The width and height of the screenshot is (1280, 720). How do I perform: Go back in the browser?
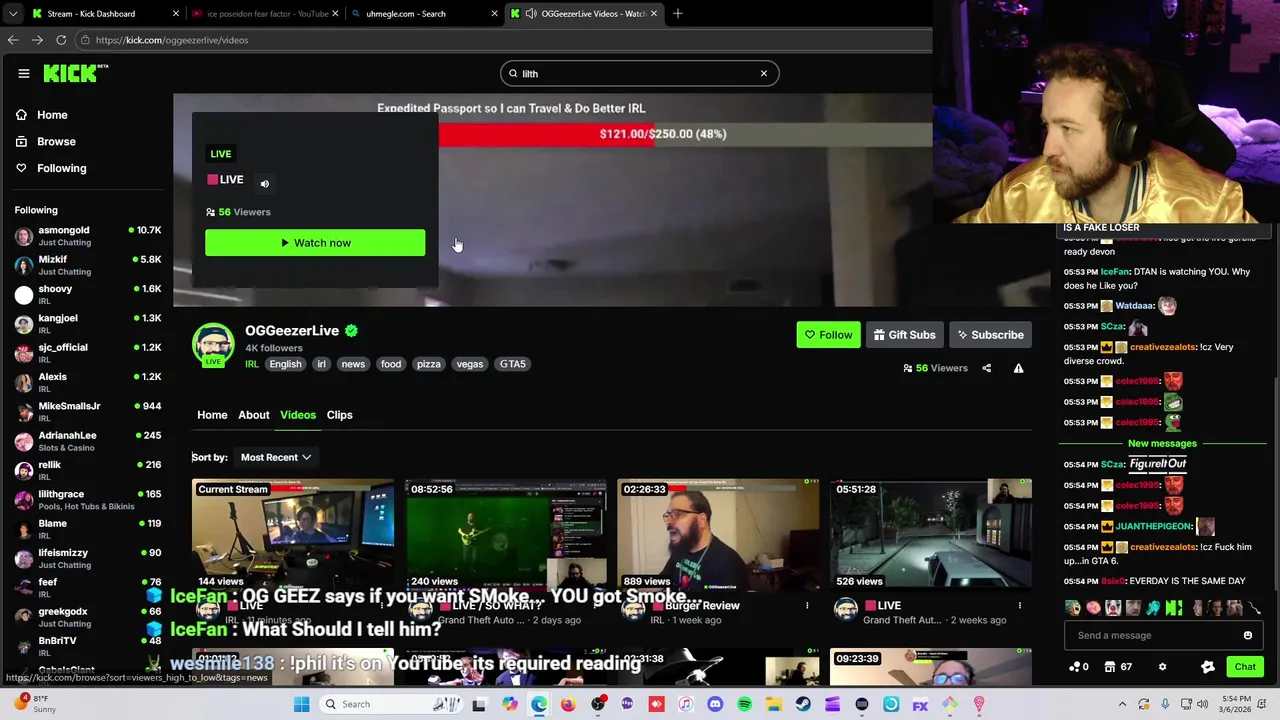(x=13, y=40)
